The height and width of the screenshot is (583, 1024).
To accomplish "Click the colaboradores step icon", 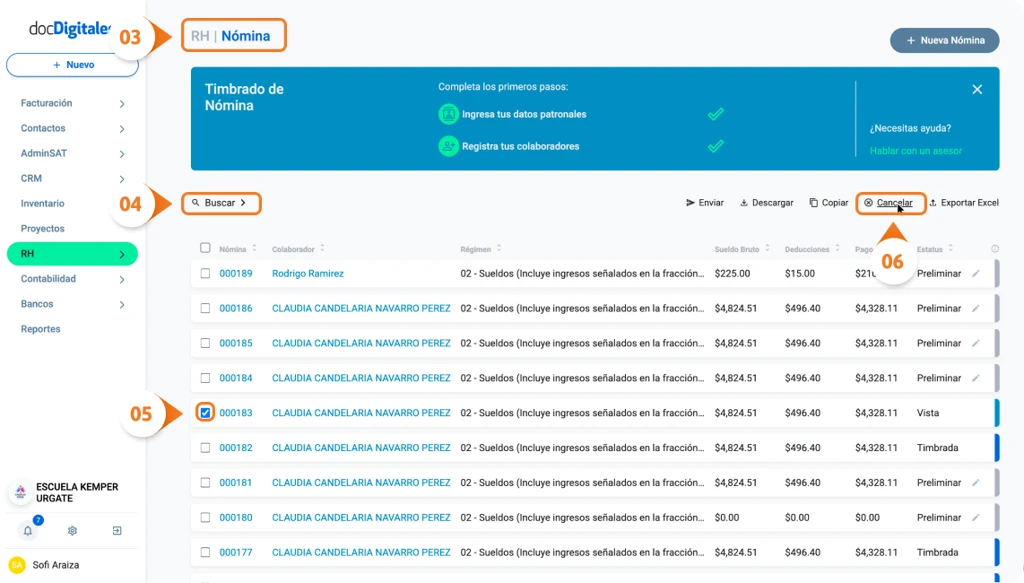I will coord(448,146).
